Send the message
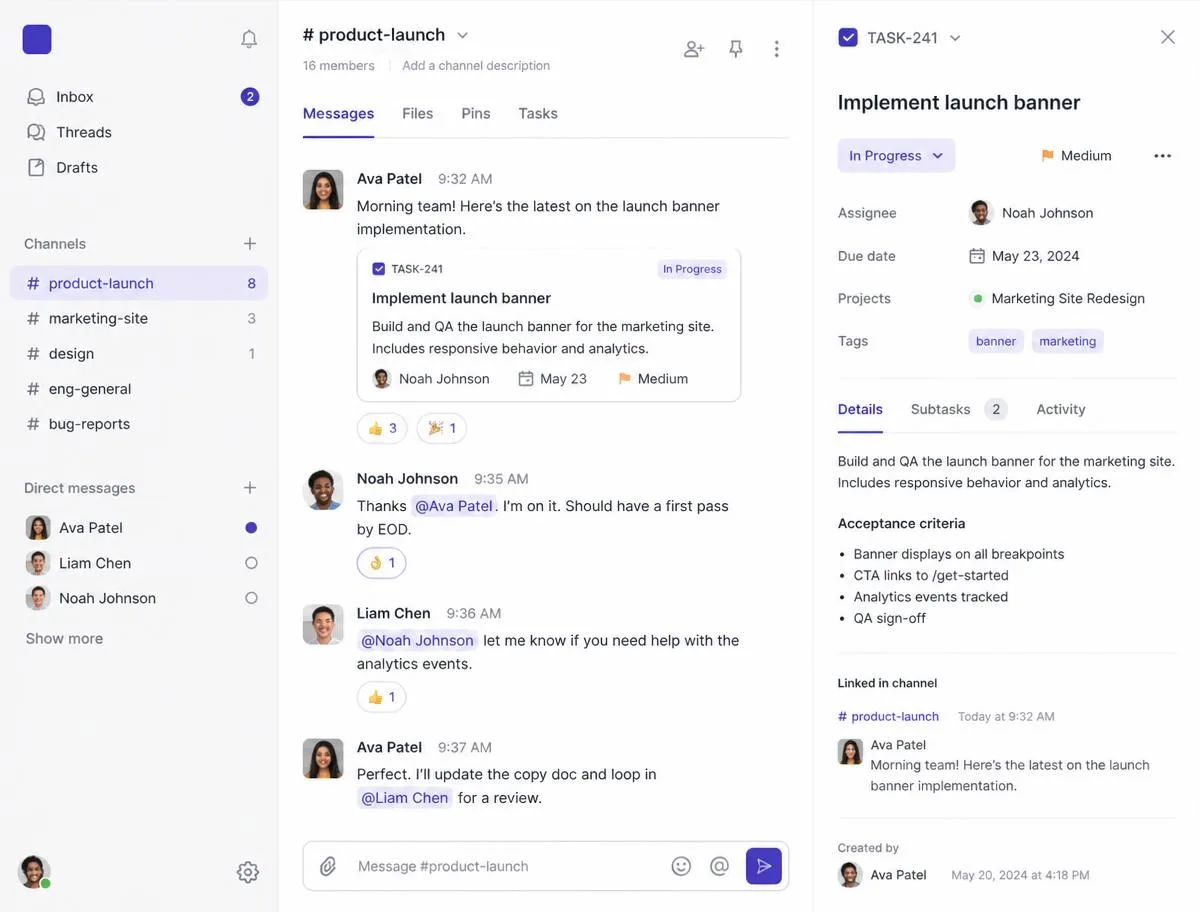This screenshot has width=1200, height=912. (x=764, y=866)
